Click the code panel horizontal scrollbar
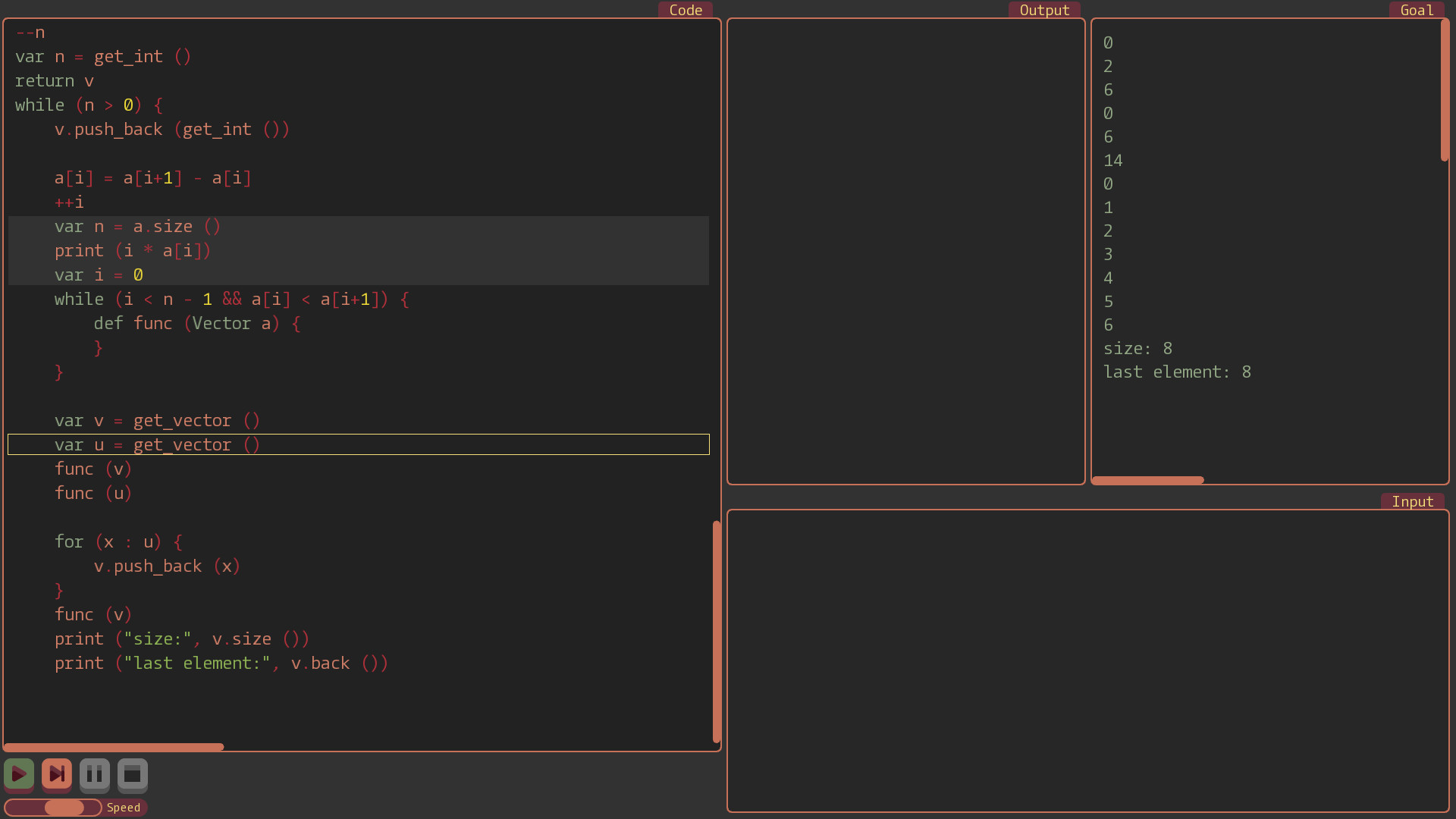 click(x=114, y=747)
